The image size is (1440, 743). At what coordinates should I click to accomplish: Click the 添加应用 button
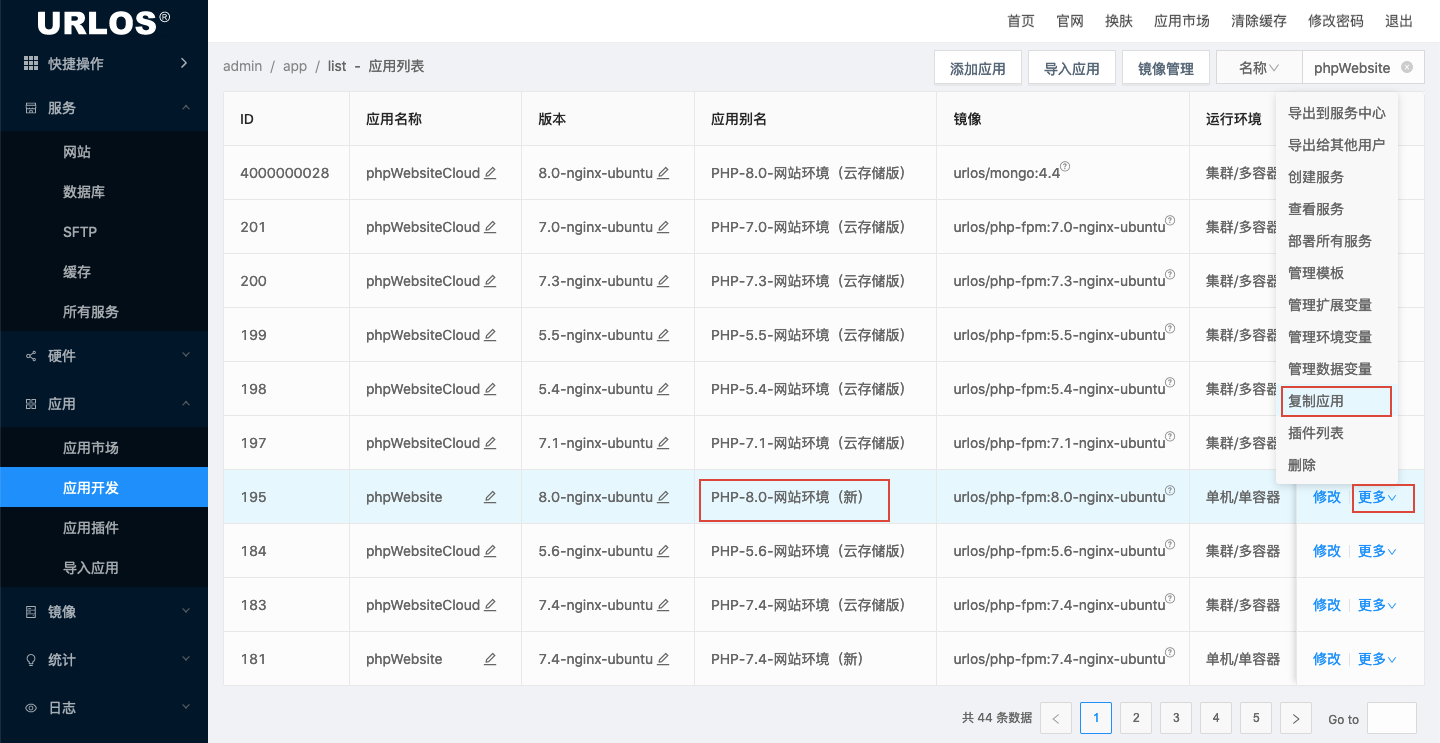pos(977,69)
